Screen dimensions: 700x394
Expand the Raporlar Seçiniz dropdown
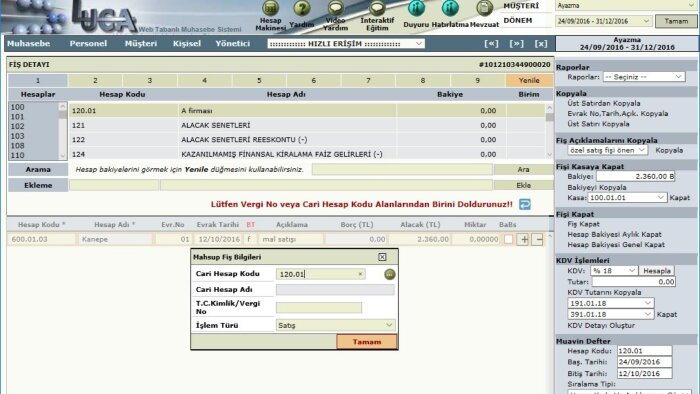pos(643,77)
